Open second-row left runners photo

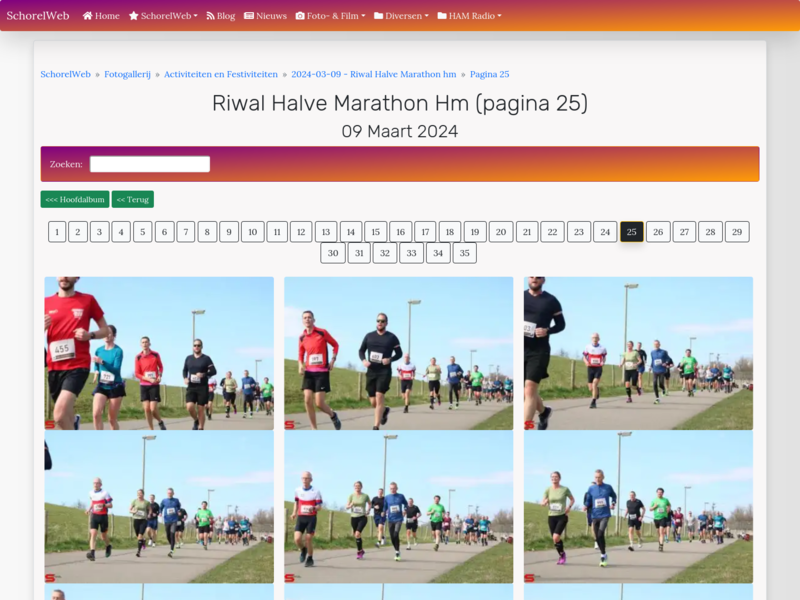coord(159,507)
